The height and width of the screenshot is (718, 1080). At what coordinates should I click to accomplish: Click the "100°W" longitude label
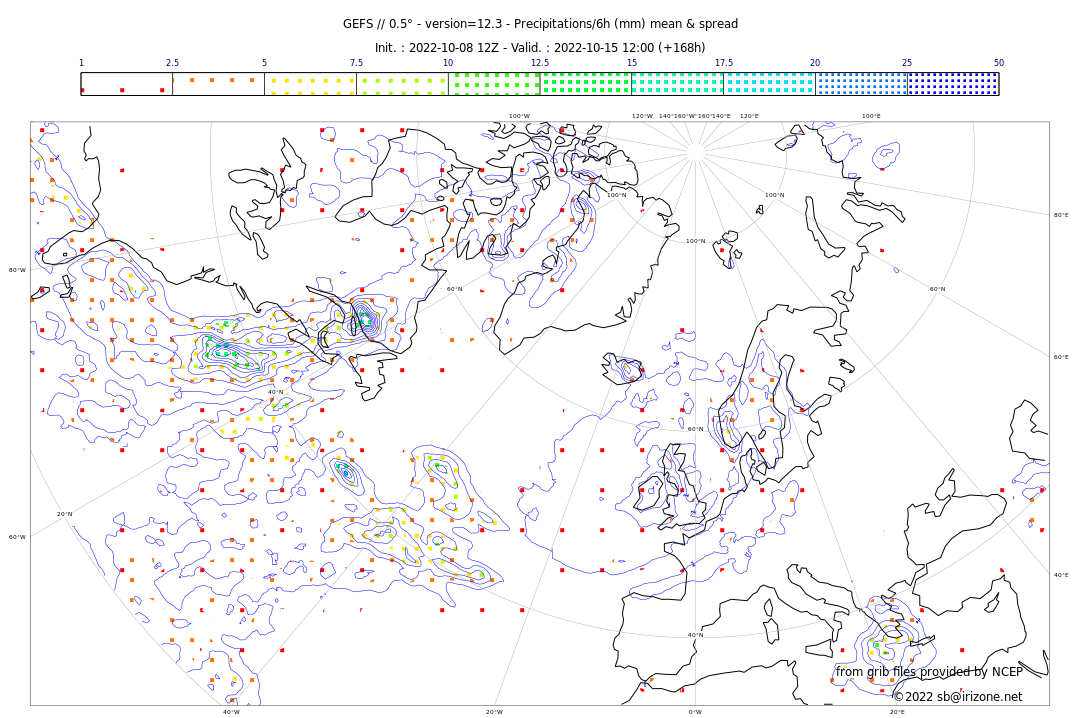[x=519, y=116]
